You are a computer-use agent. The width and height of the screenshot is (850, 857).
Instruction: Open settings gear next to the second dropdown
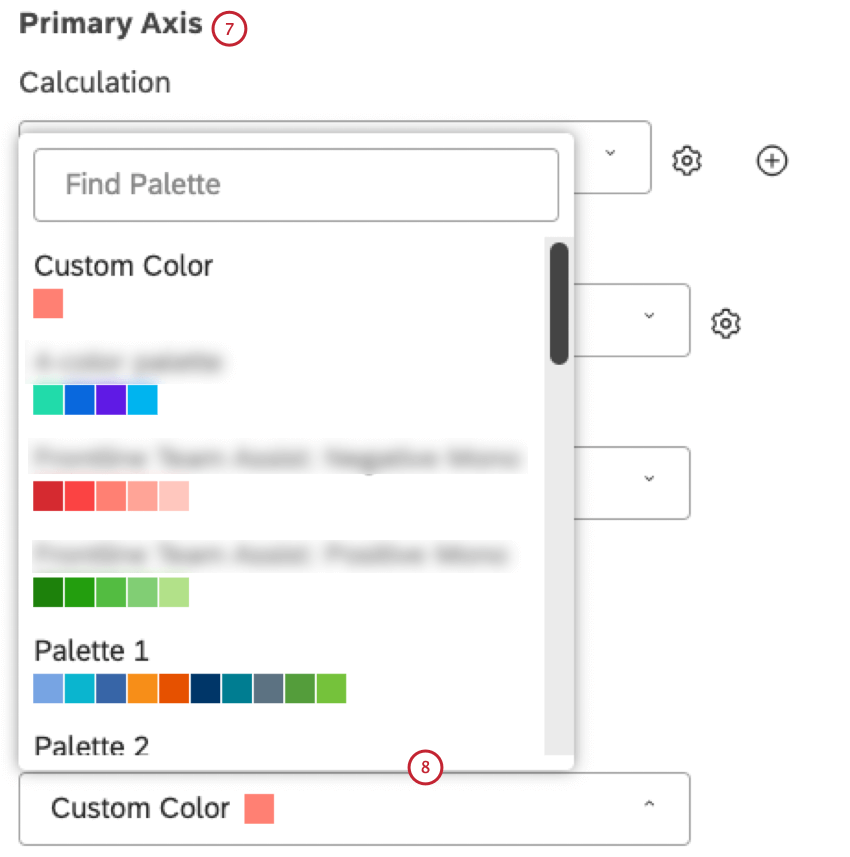pos(726,323)
